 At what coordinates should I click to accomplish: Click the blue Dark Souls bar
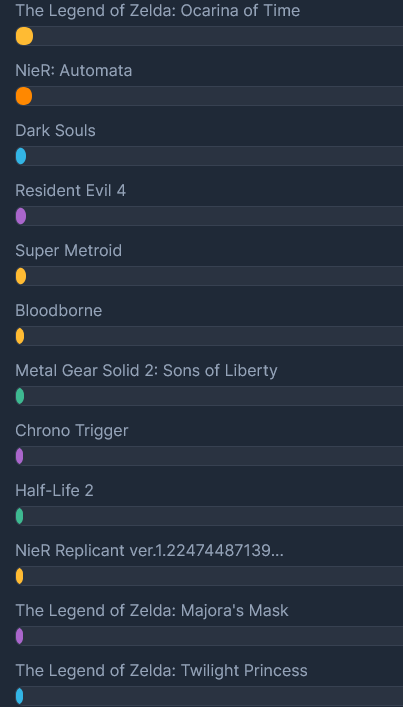[21, 156]
